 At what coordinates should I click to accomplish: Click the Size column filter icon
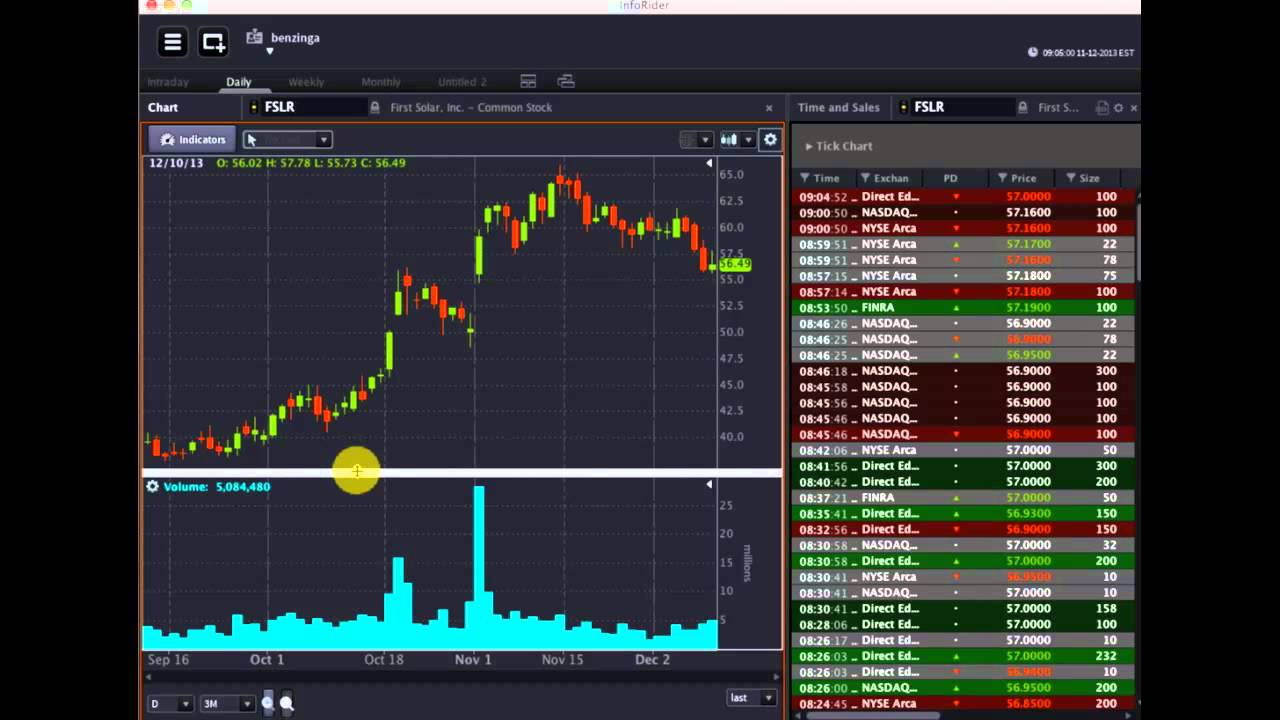1070,178
